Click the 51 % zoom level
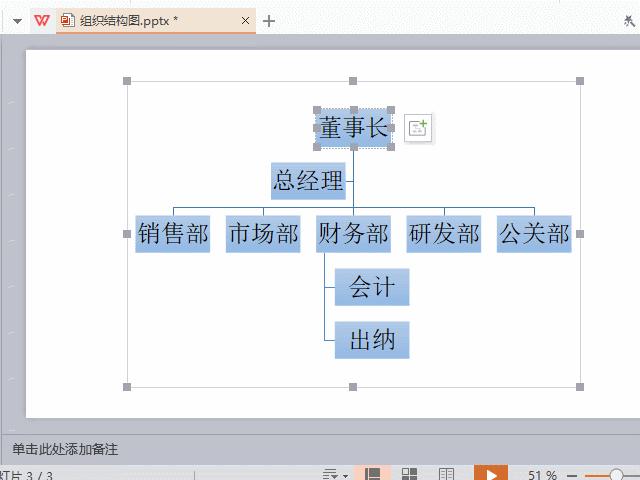The width and height of the screenshot is (640, 480). point(542,475)
